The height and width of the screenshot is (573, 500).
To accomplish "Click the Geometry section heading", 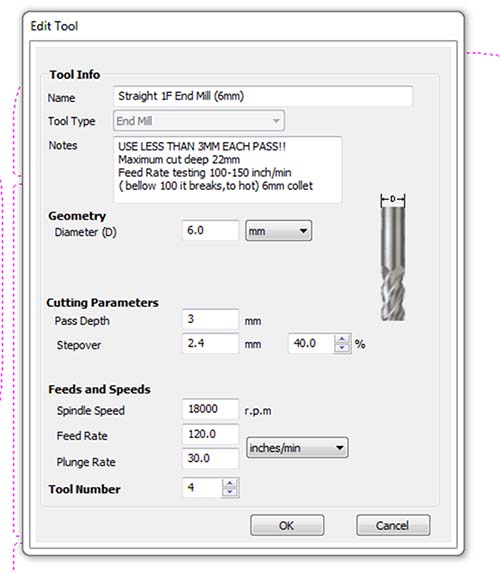I will [x=77, y=216].
